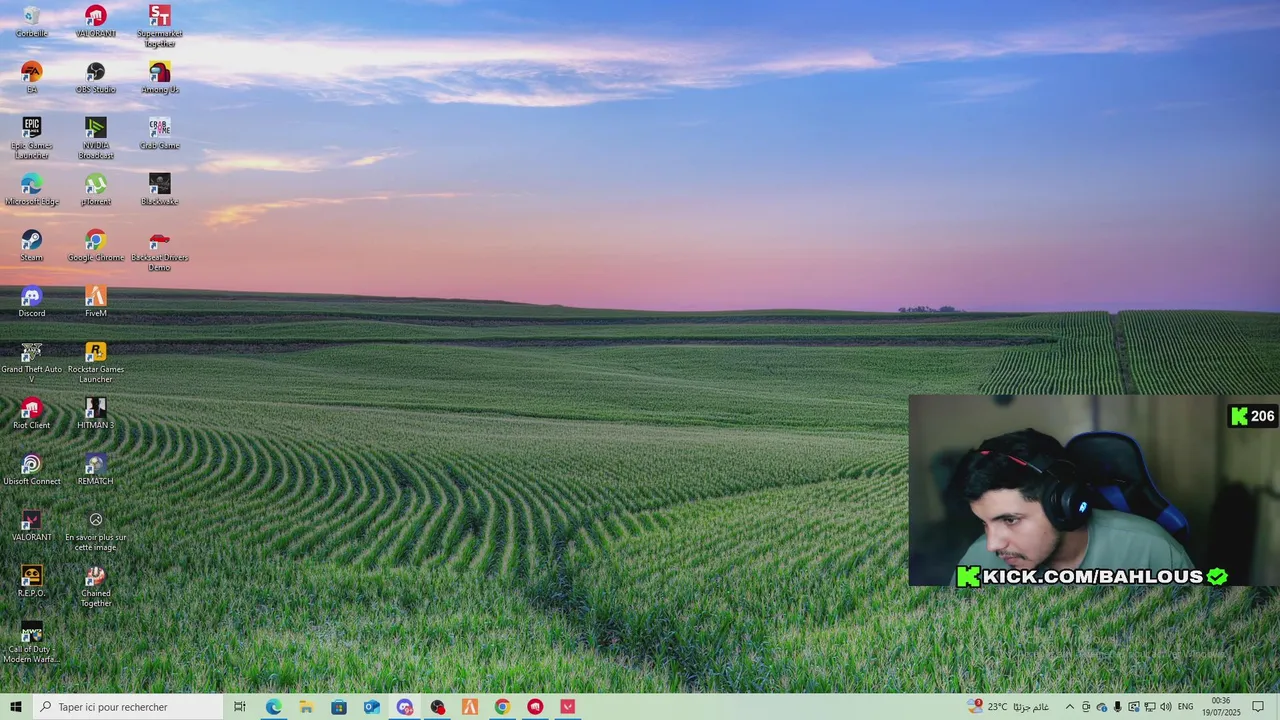Viewport: 1280px width, 720px height.
Task: Select the OBS Studio desktop icon
Action: click(x=95, y=78)
